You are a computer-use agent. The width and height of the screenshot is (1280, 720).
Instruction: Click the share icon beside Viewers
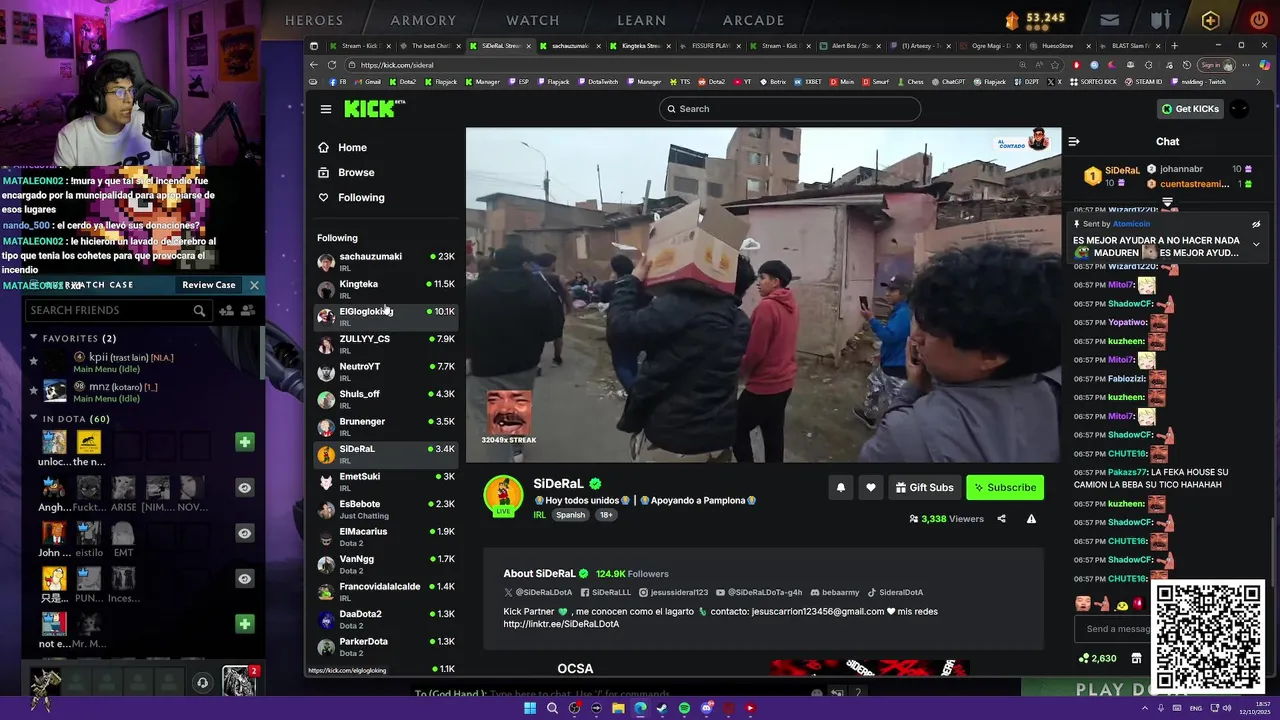point(1001,519)
